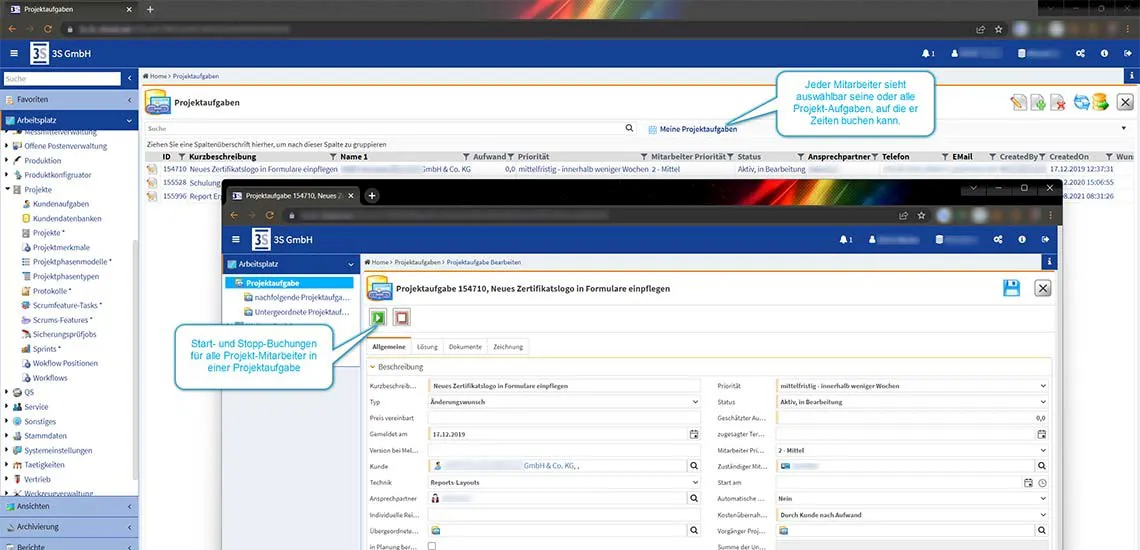
Task: Select Kundenaufgaben in the sidebar tree
Action: point(60,204)
